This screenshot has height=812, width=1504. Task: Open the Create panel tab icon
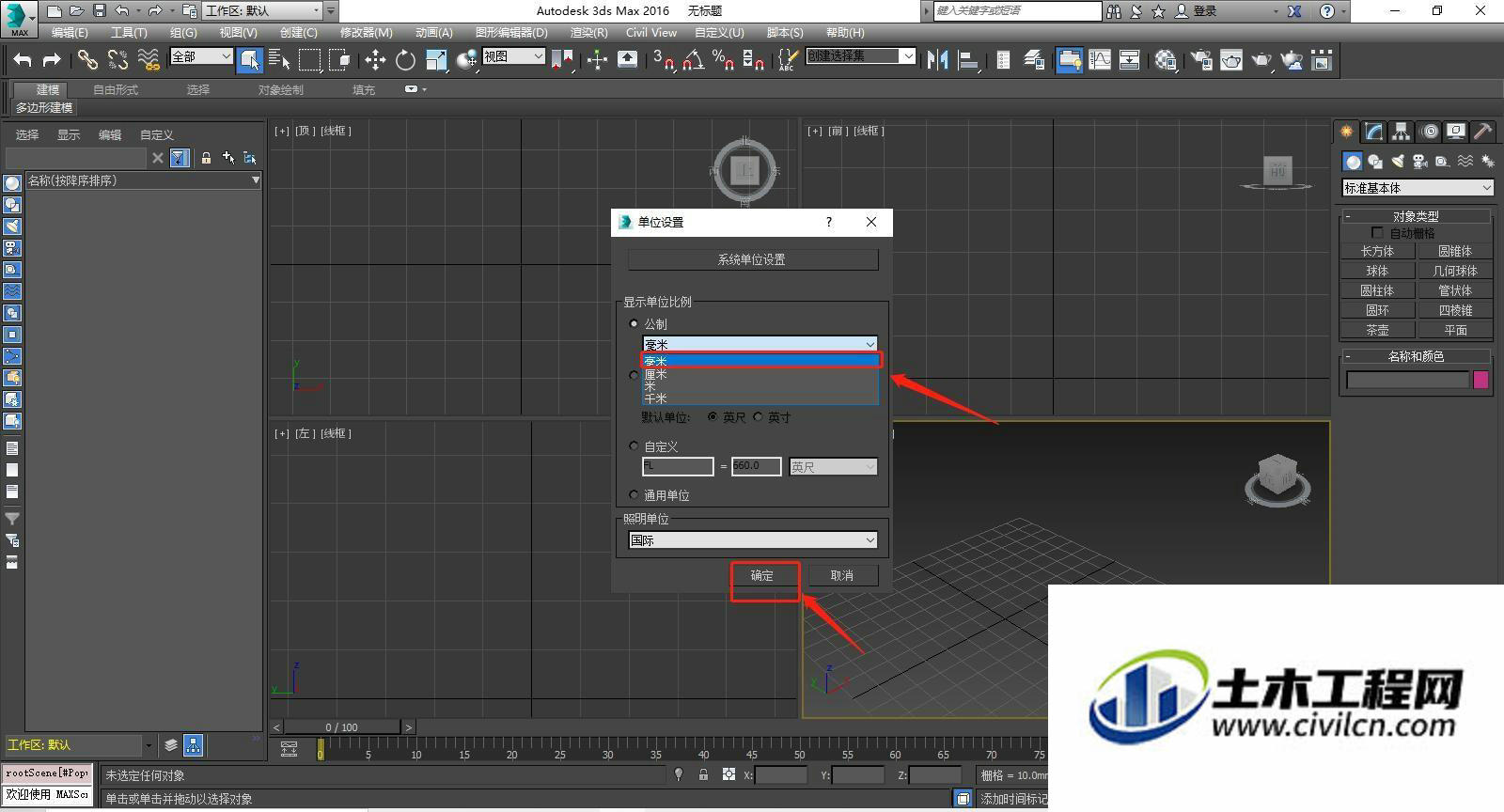point(1347,132)
